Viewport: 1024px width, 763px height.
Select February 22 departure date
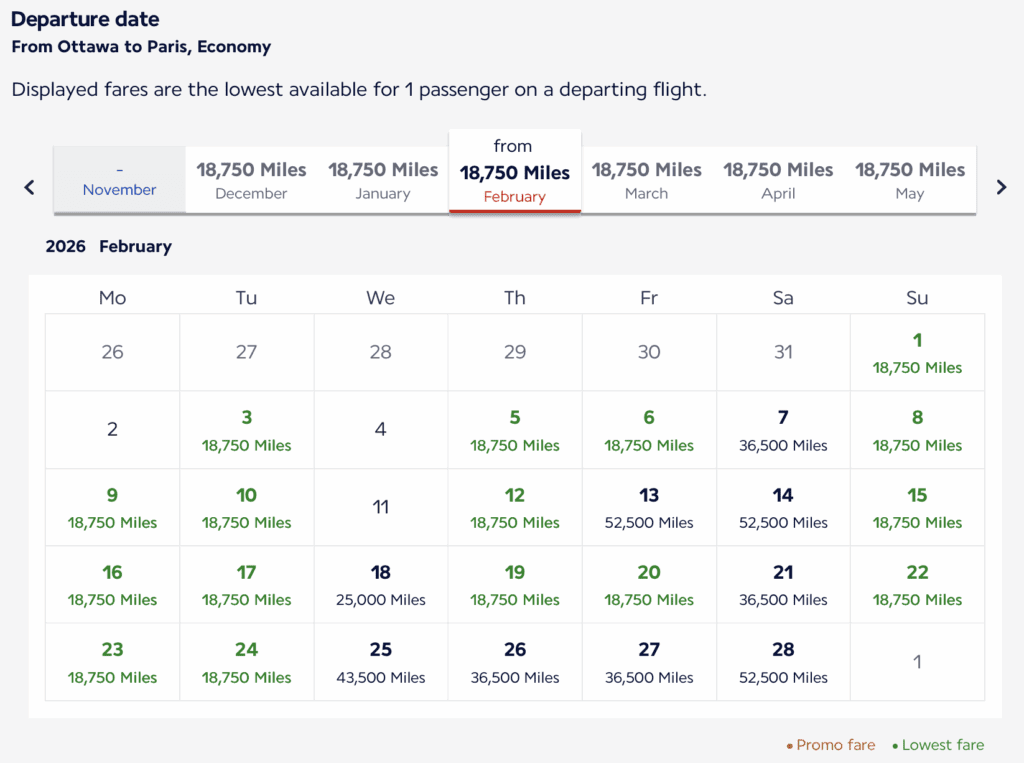click(x=917, y=585)
